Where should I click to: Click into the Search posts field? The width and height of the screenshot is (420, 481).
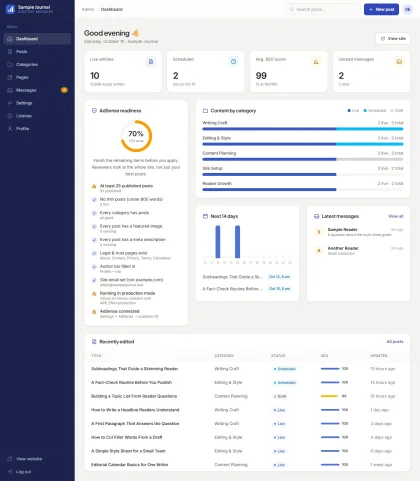[x=323, y=9]
